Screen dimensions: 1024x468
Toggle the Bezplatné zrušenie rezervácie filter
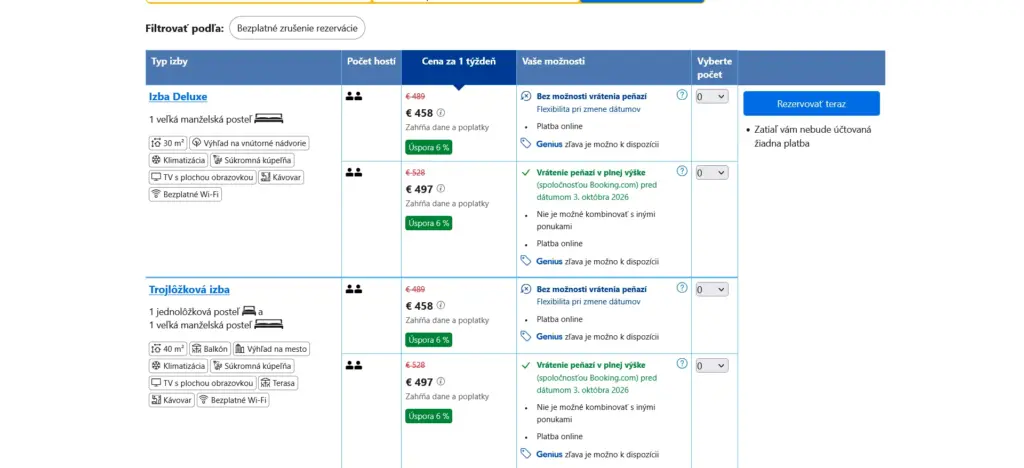pyautogui.click(x=297, y=29)
